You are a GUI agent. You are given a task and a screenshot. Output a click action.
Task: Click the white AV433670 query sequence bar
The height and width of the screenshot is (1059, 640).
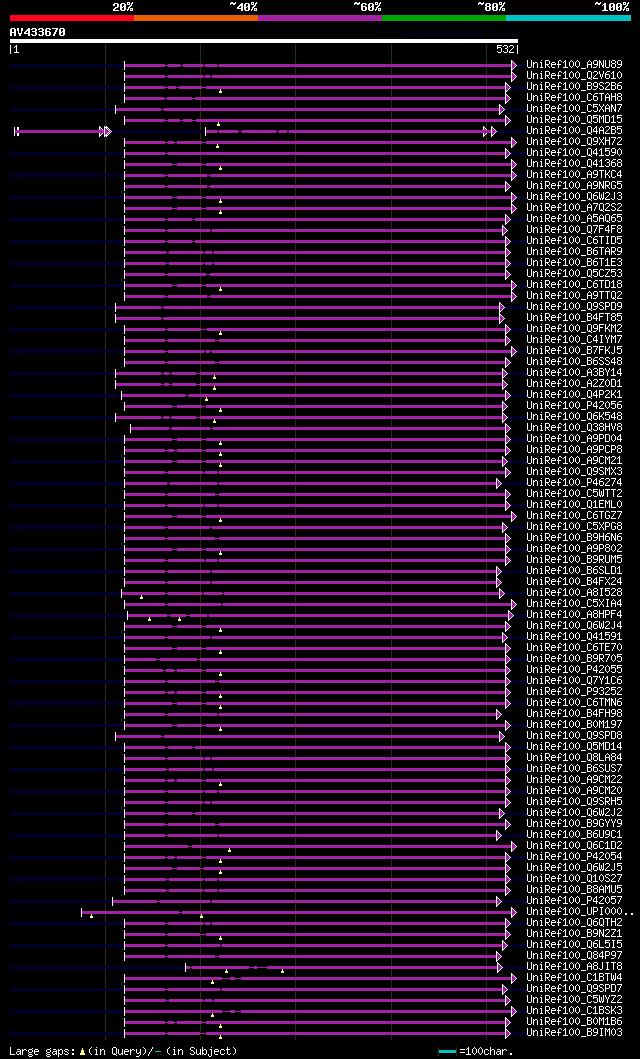click(x=264, y=41)
